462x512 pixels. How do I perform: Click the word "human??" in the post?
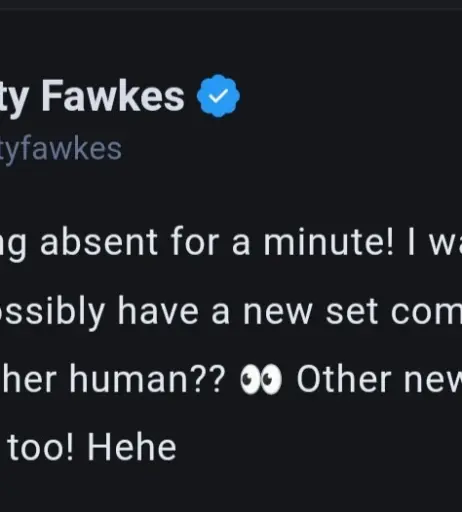click(147, 379)
